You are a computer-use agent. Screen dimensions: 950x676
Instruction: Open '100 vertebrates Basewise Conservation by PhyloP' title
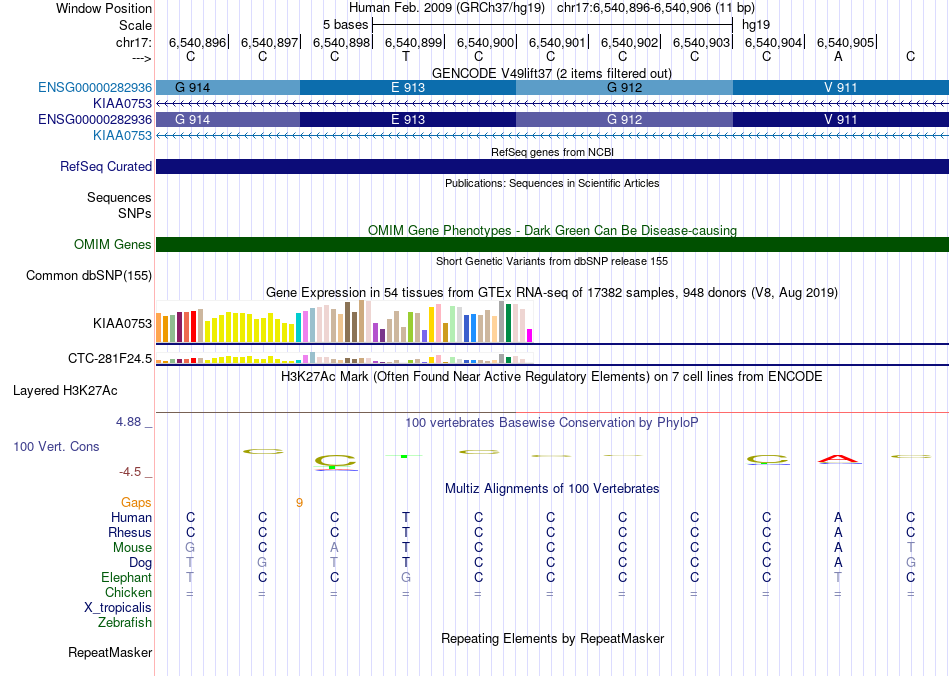(x=552, y=423)
